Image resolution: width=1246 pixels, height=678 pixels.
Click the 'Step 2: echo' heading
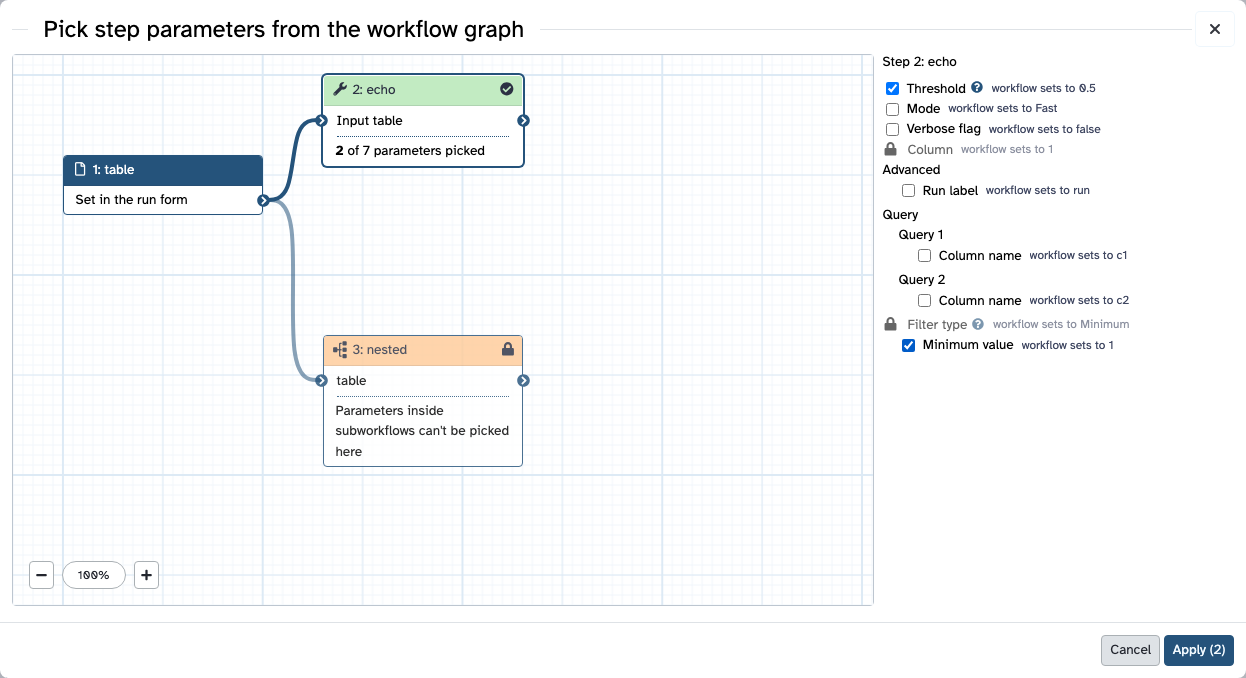pos(919,62)
